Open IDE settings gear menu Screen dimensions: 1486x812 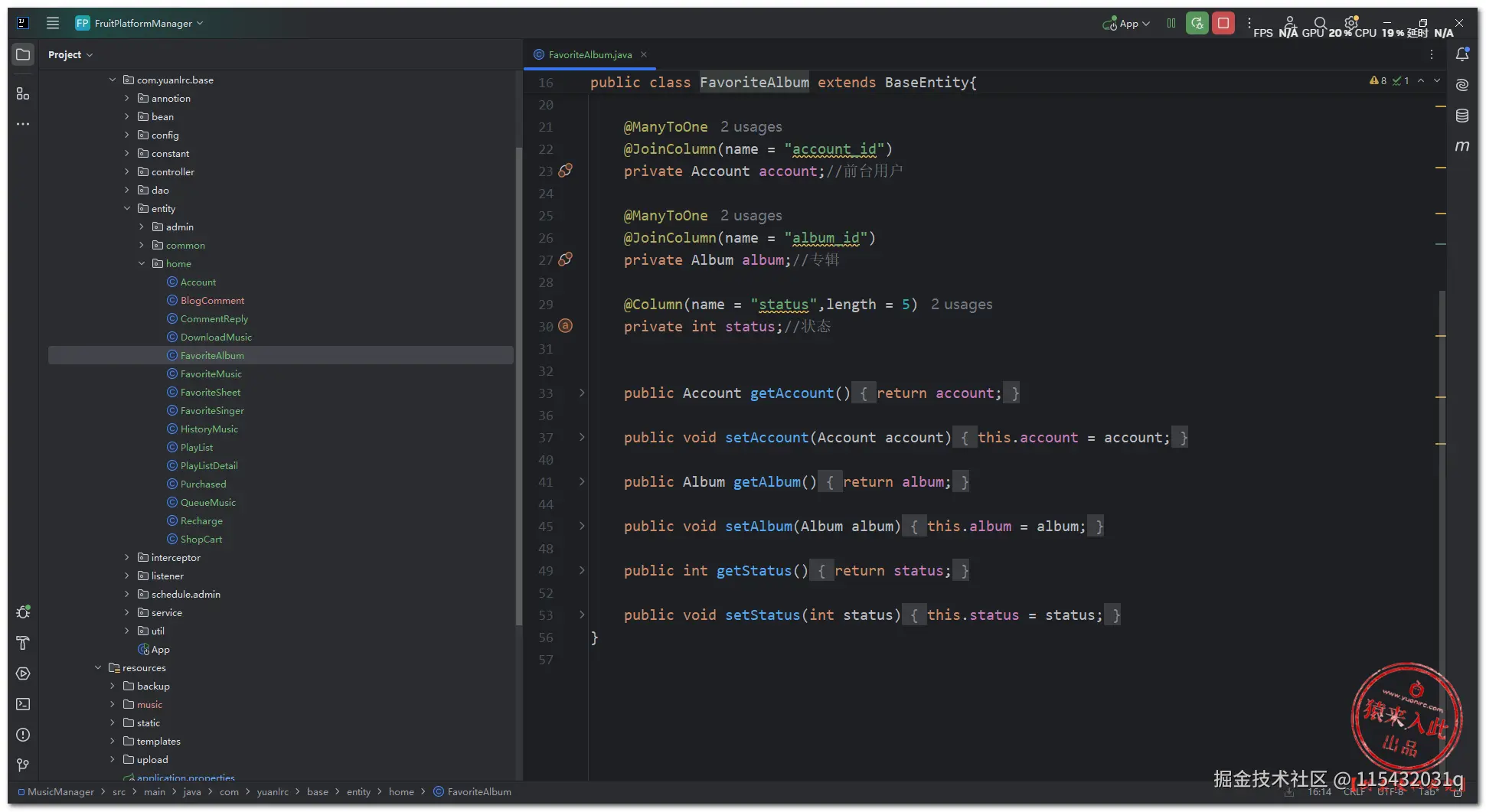click(x=1351, y=23)
